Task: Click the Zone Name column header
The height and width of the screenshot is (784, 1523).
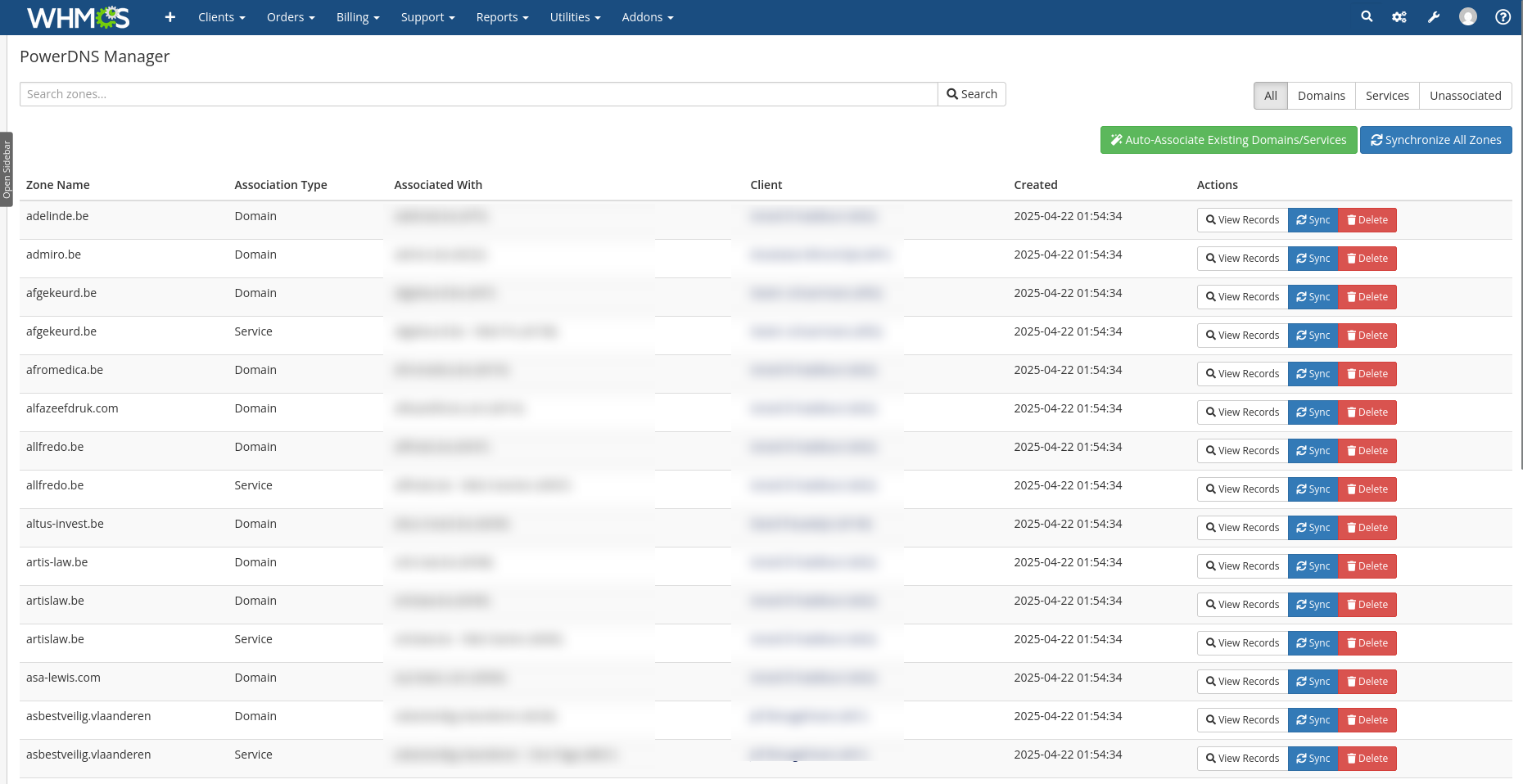Action: tap(58, 185)
